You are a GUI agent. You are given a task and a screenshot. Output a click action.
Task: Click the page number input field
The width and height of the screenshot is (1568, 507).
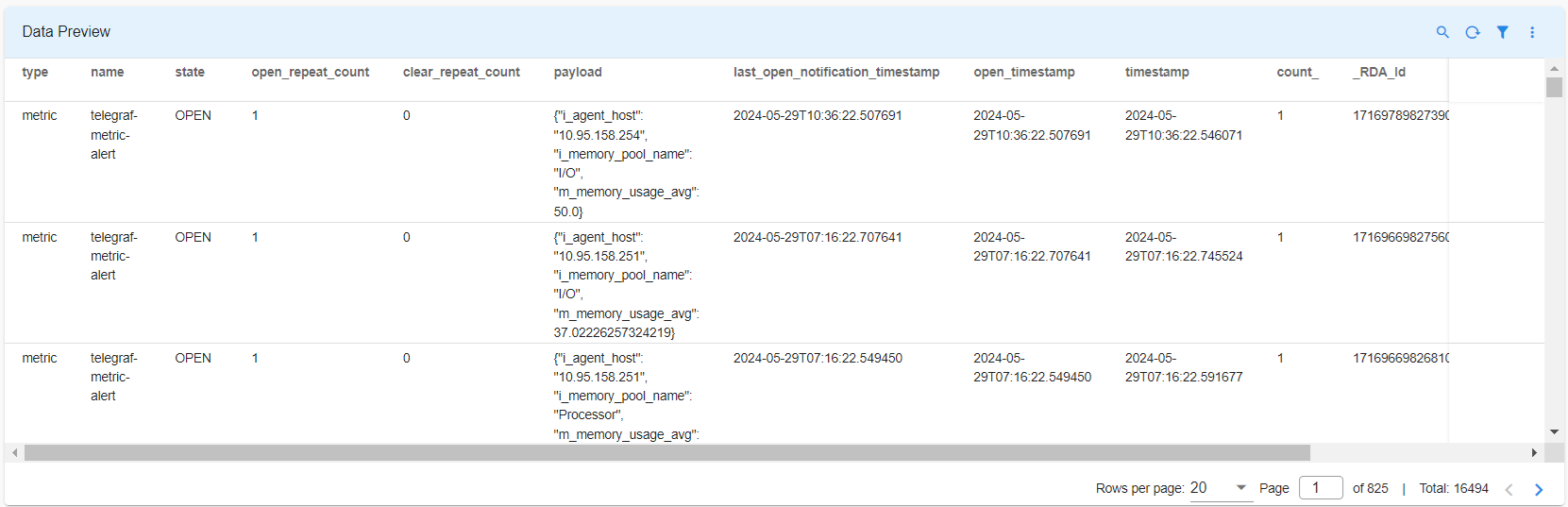click(x=1320, y=488)
